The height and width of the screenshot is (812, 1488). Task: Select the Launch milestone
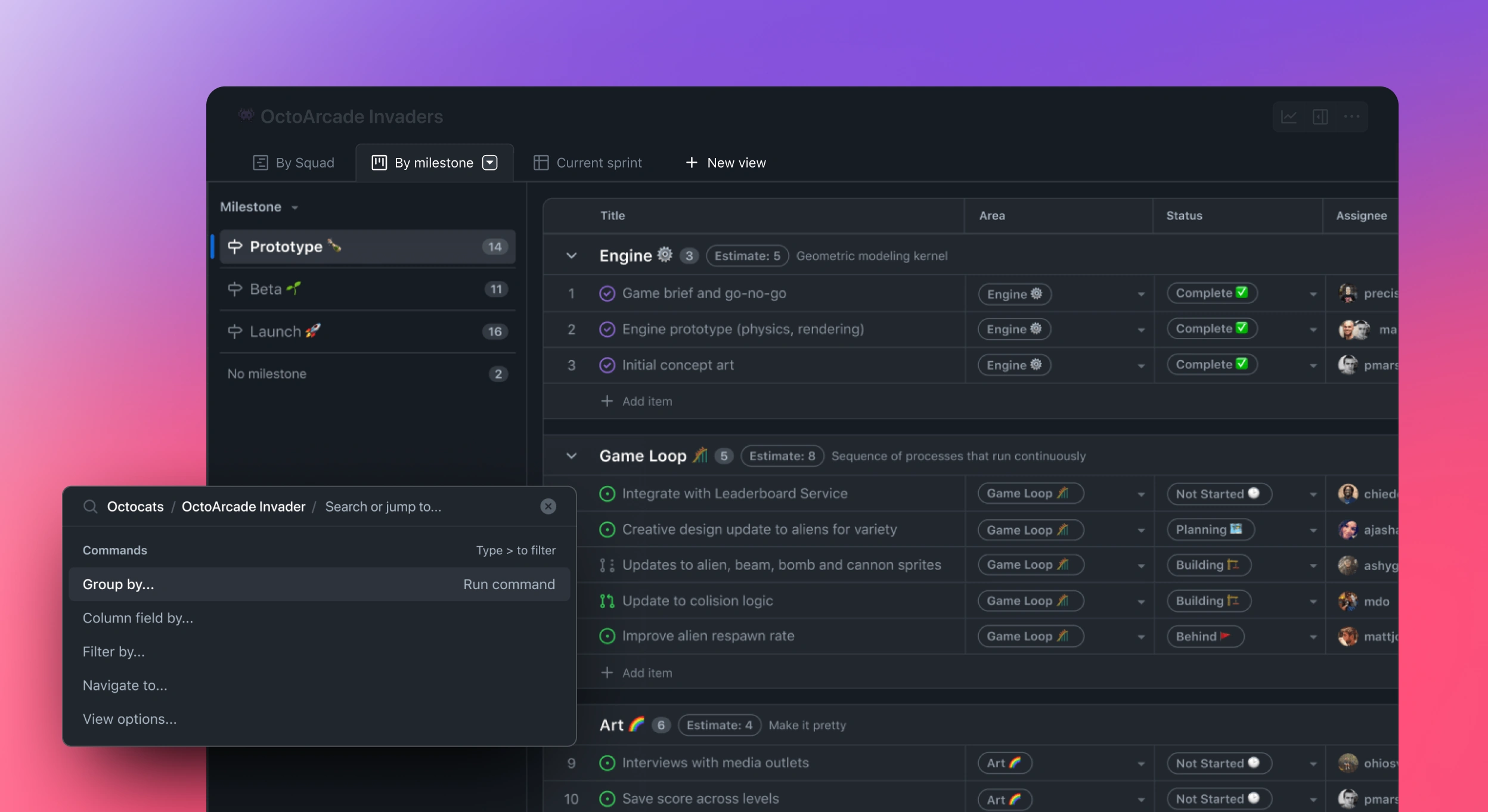pos(367,331)
